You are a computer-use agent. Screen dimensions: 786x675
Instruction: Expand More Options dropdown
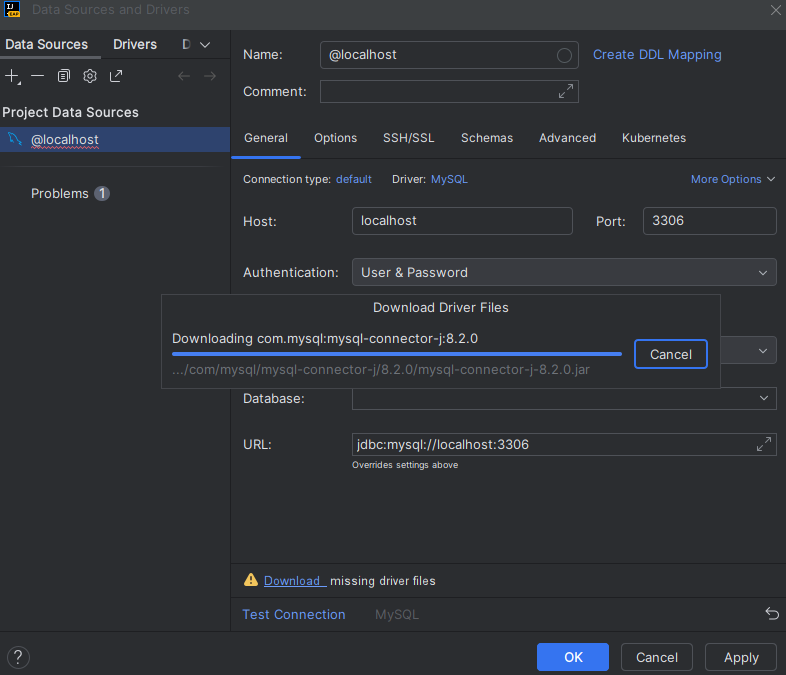click(x=733, y=179)
